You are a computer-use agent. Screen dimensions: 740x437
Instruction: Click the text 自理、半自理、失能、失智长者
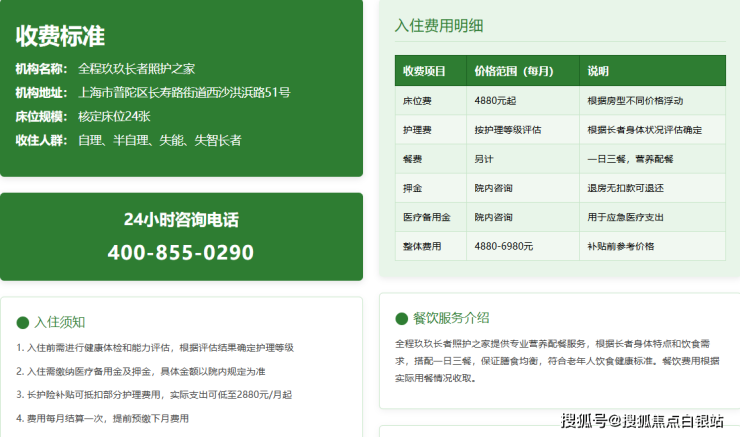tap(160, 140)
